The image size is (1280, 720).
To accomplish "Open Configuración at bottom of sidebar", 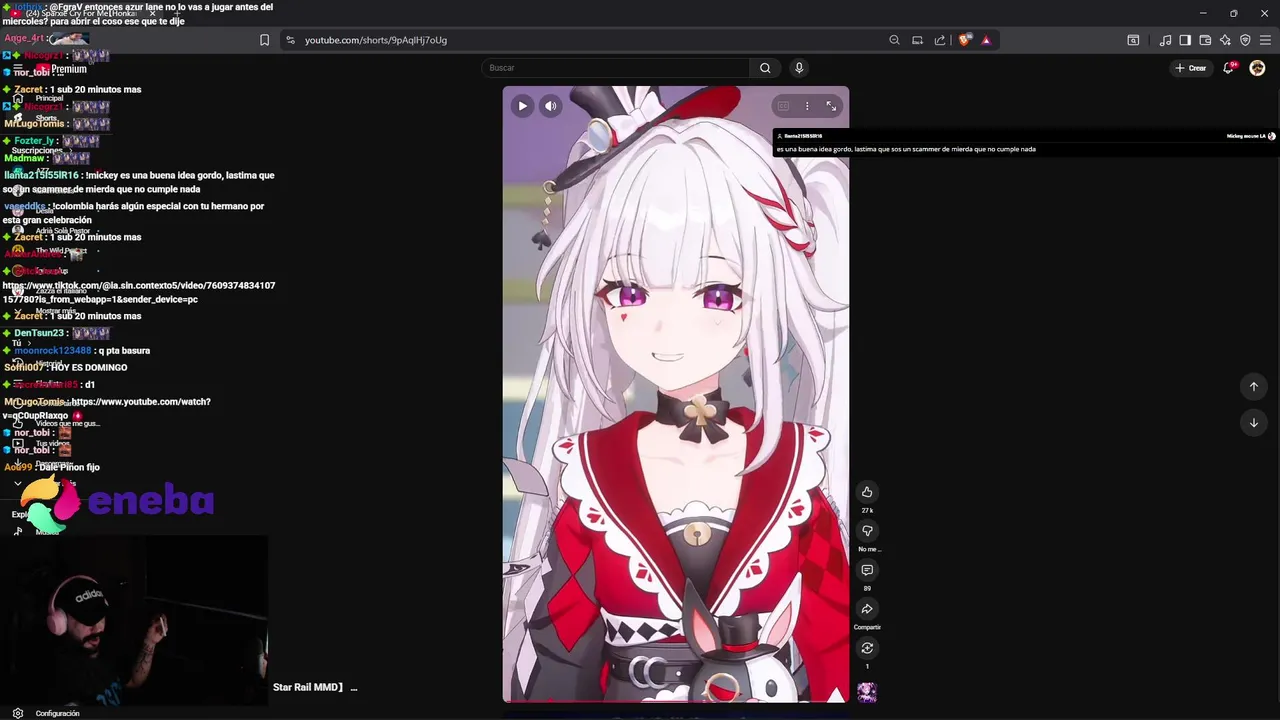I will [x=57, y=713].
